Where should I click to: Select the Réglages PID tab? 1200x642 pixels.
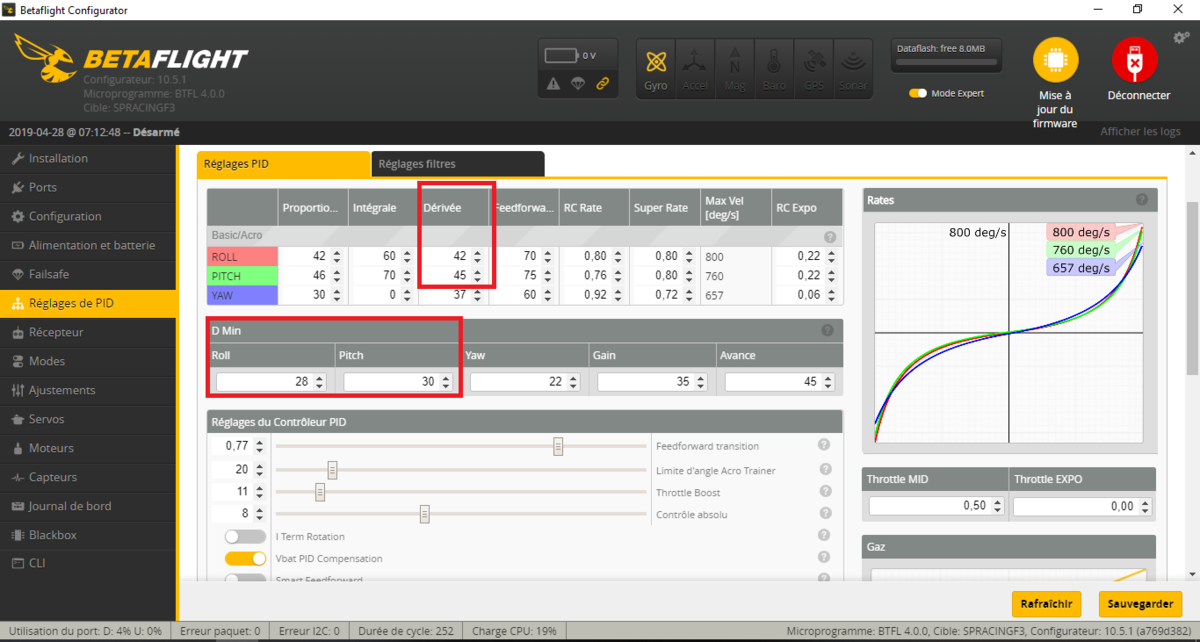283,164
